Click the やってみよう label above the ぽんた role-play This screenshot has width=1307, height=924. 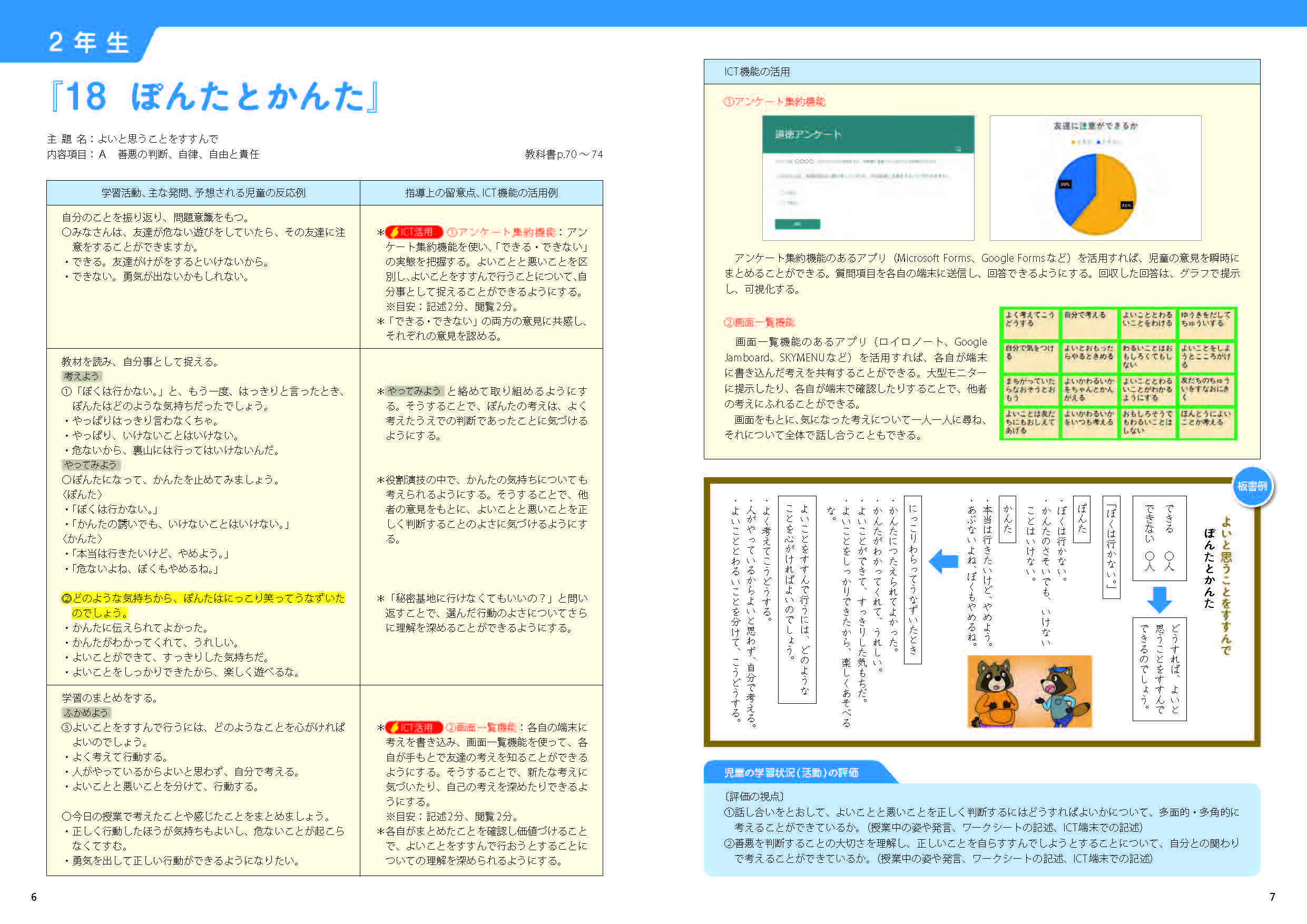click(x=90, y=465)
